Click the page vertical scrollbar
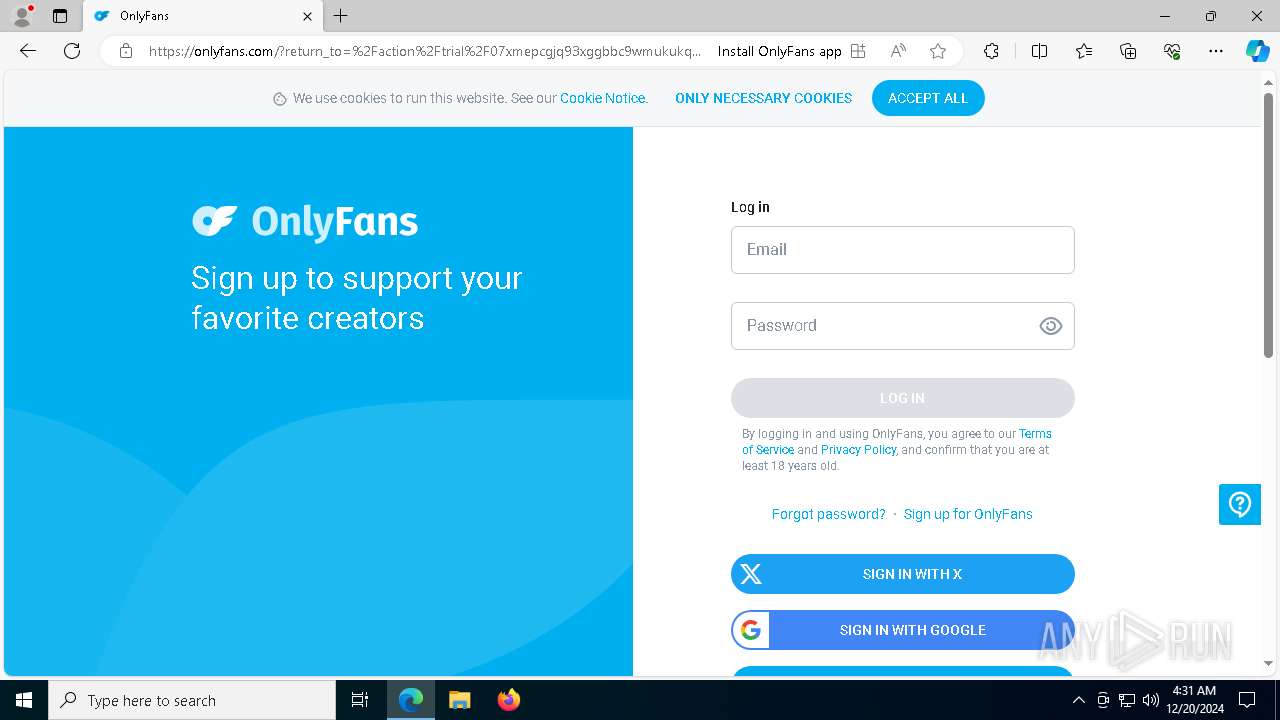This screenshot has height=720, width=1280. (1268, 225)
